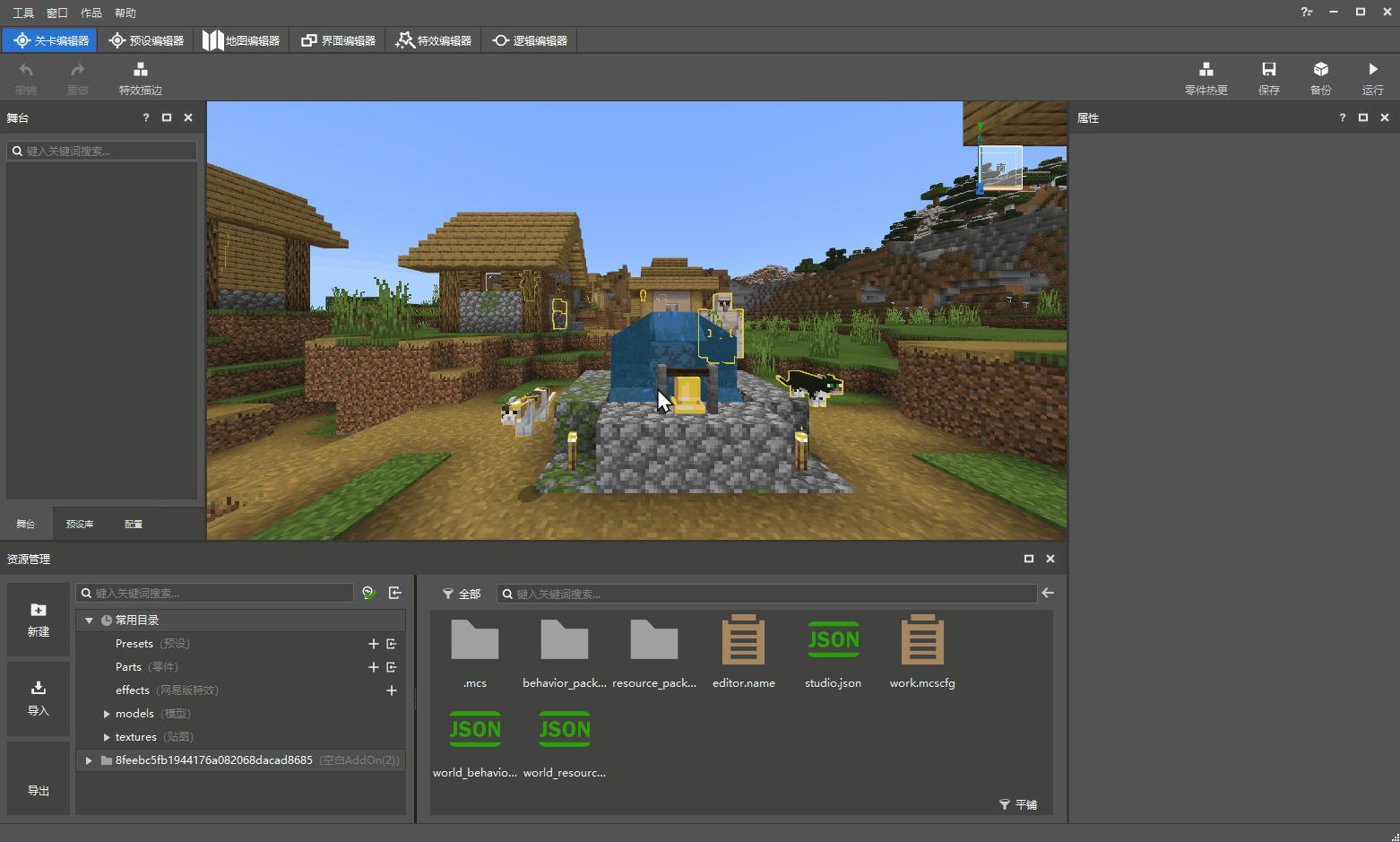Open the 窗口 menu

click(57, 13)
